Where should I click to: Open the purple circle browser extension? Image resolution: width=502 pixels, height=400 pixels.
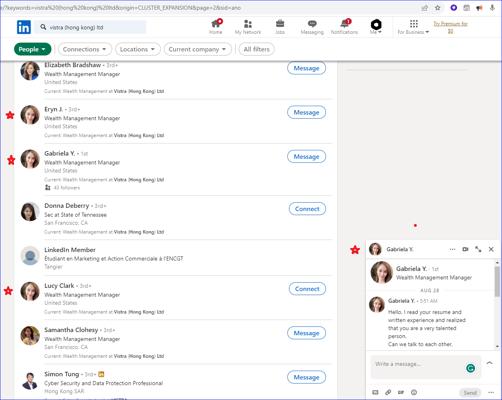(x=453, y=8)
